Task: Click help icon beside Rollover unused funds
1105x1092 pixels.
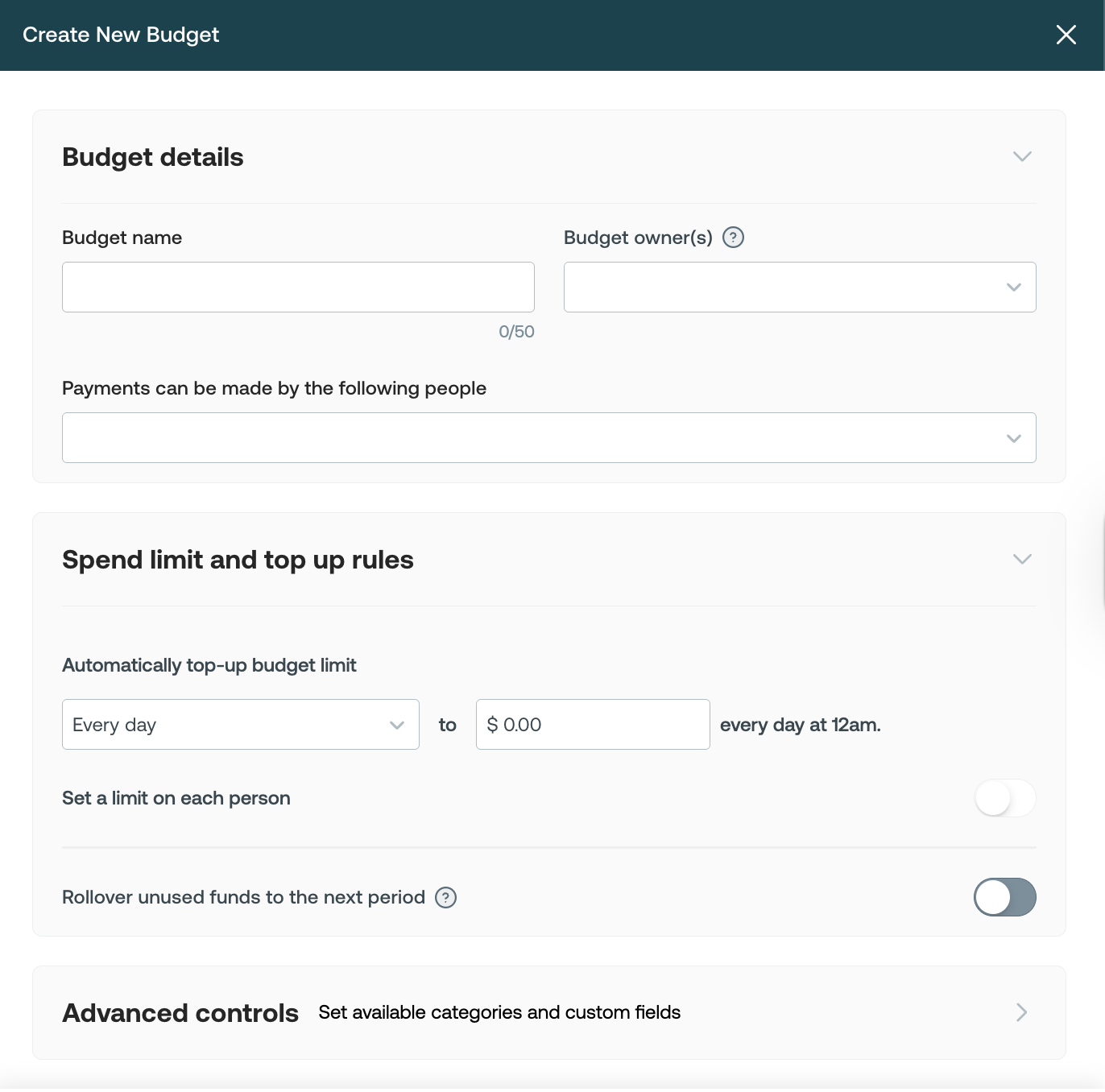Action: [445, 897]
